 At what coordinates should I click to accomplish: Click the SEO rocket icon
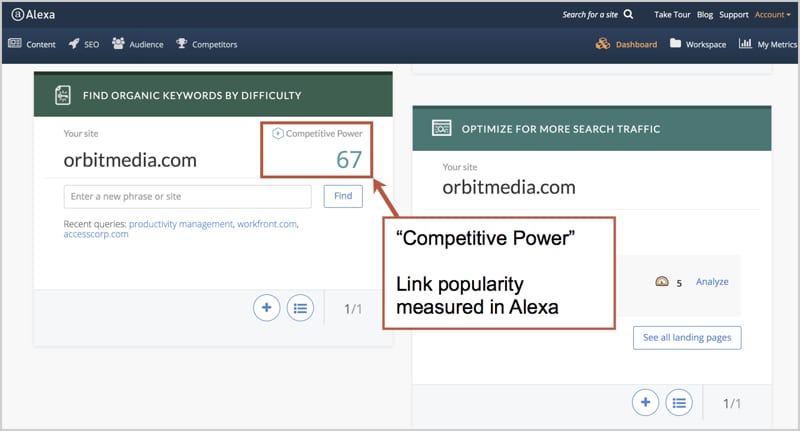pyautogui.click(x=74, y=44)
